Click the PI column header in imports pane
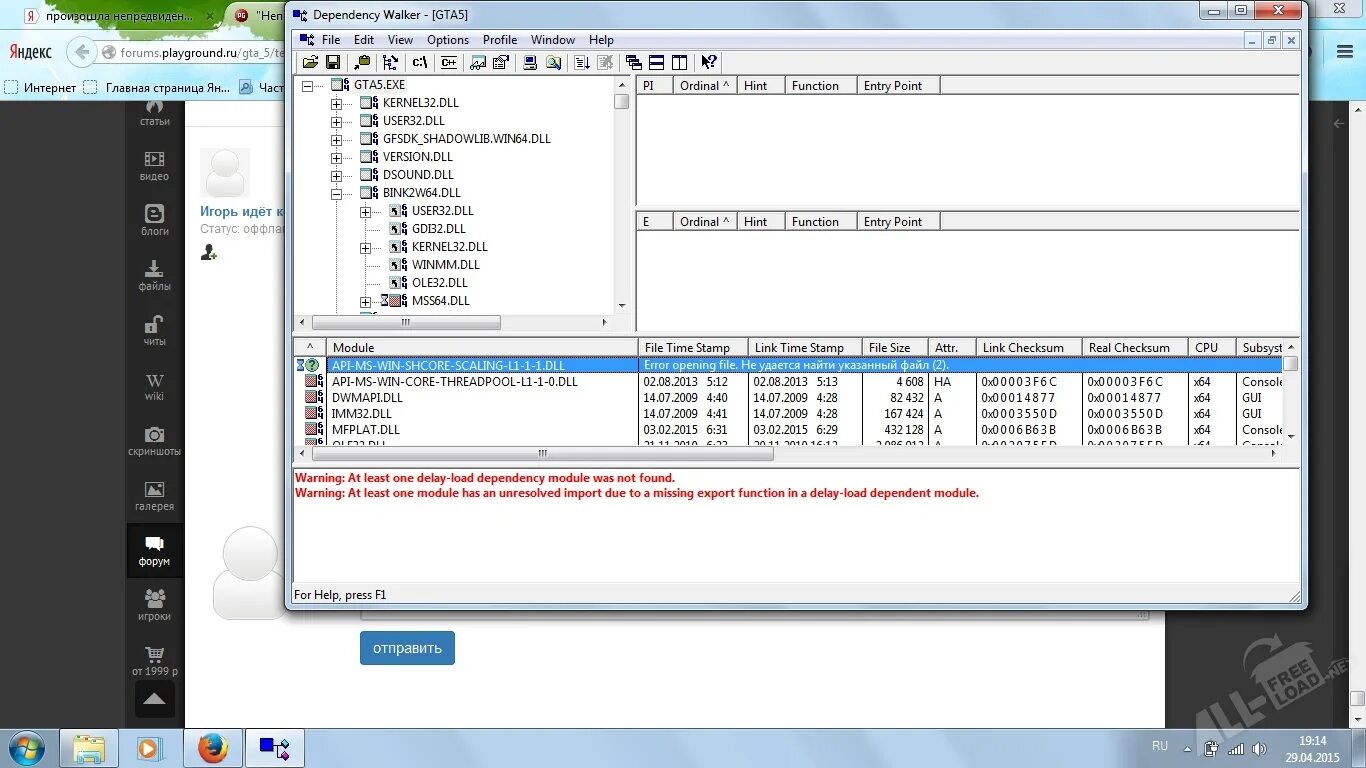The image size is (1366, 768). 655,86
